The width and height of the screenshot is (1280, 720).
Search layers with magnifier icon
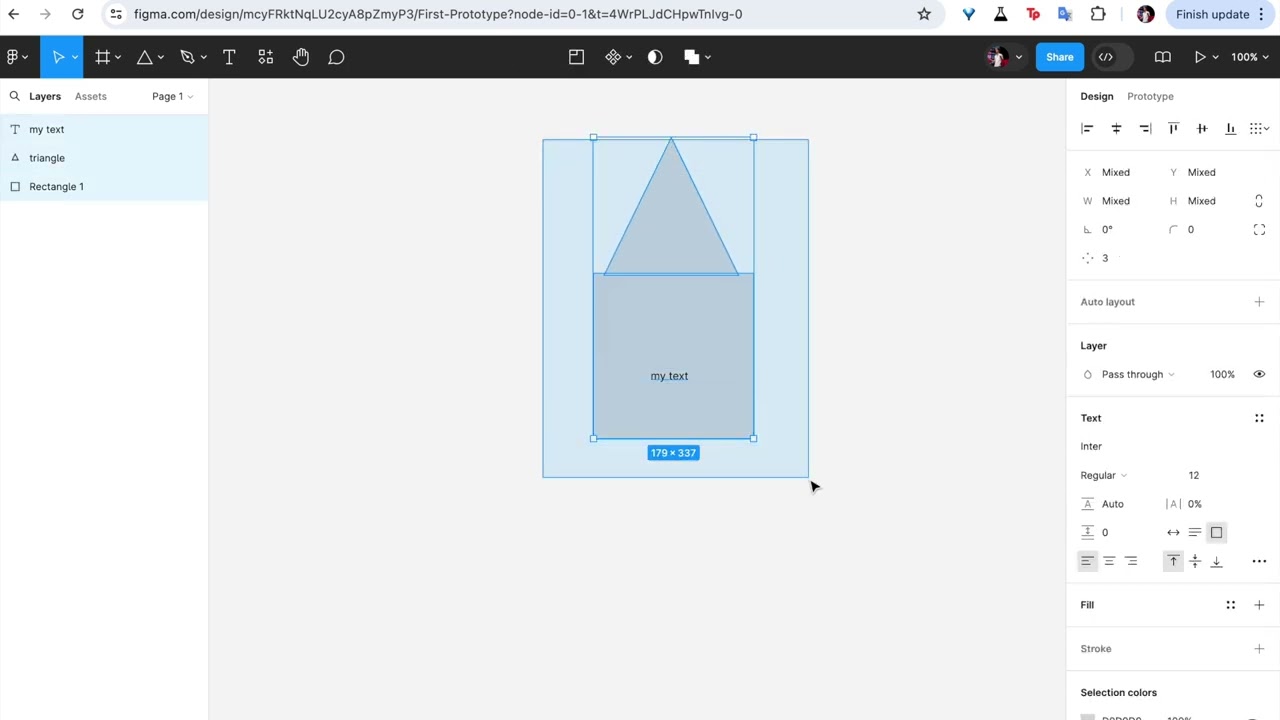click(x=15, y=96)
